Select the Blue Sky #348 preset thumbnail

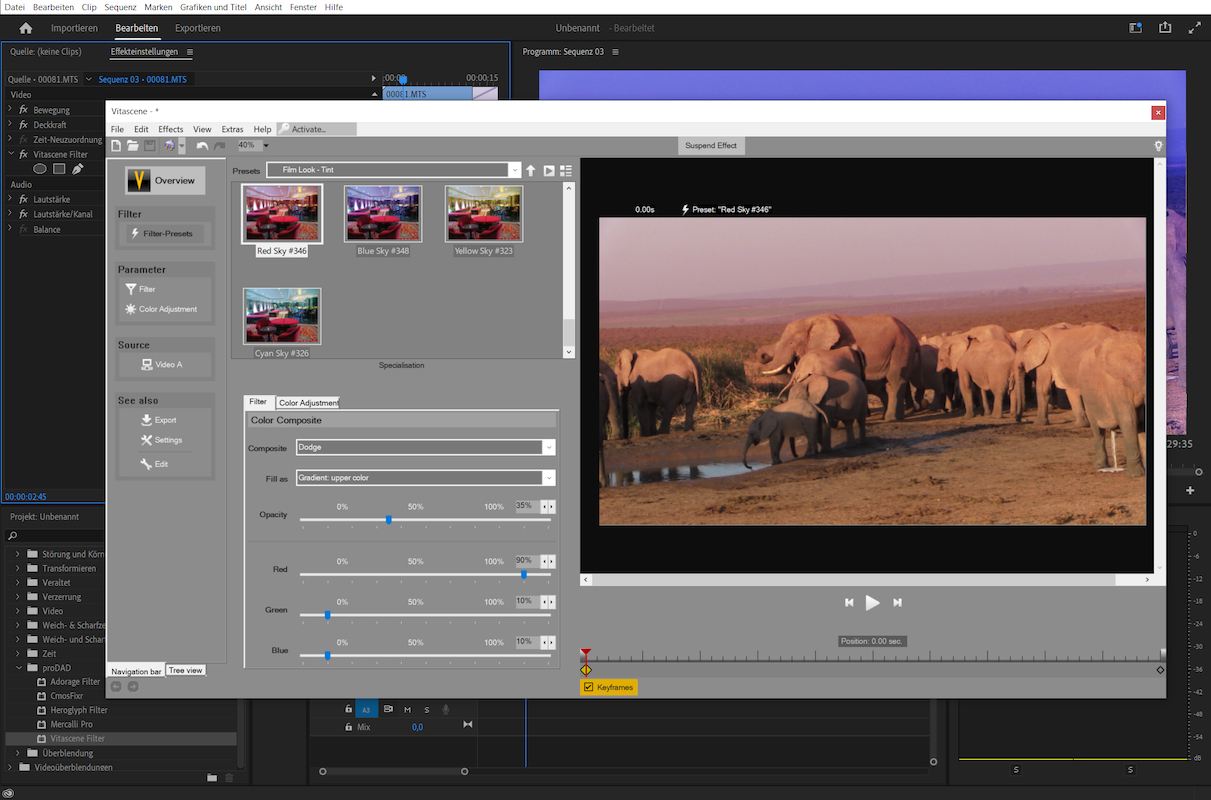tap(383, 214)
